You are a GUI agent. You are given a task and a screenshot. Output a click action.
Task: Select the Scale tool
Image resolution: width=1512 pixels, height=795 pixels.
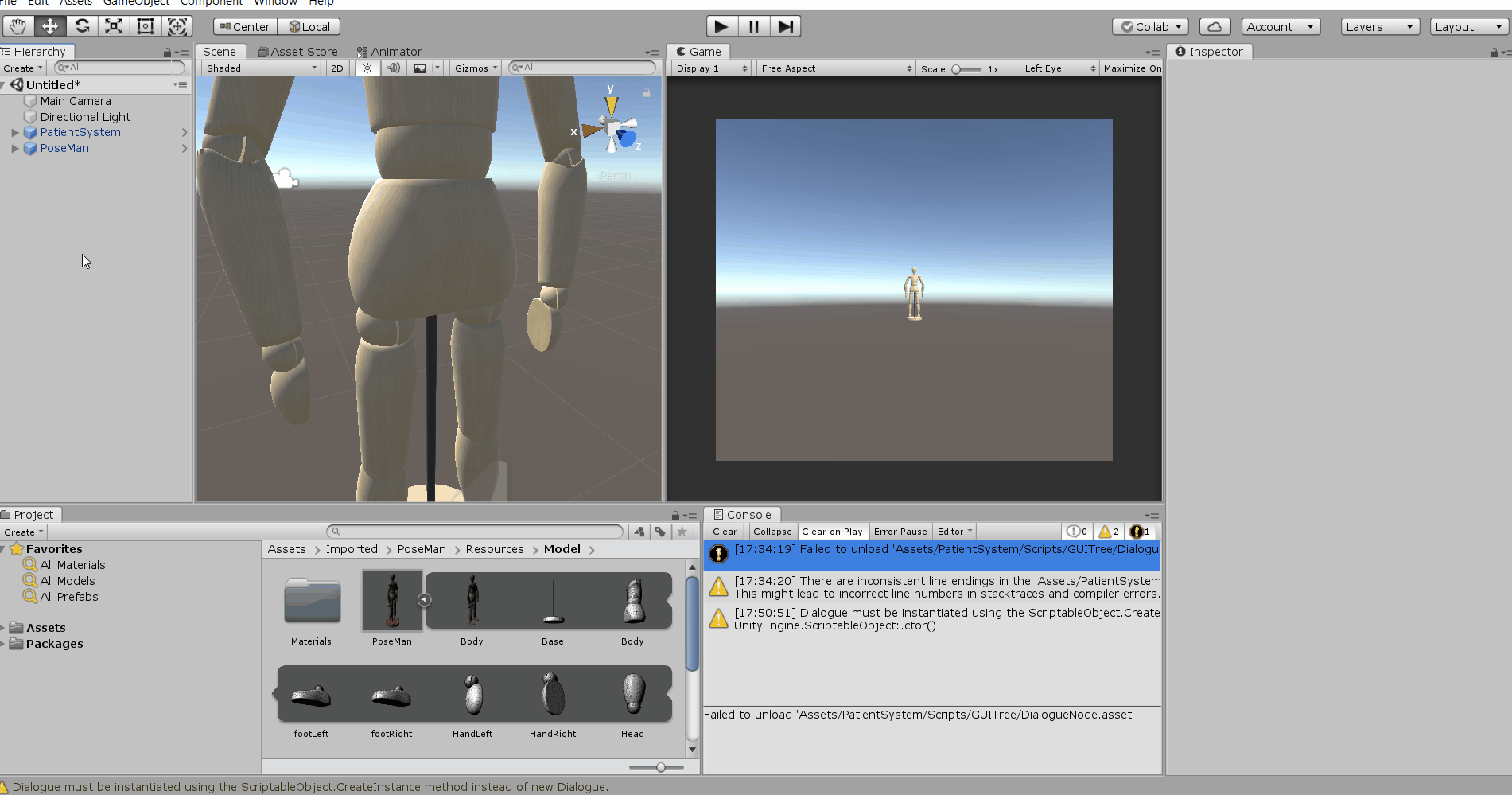(114, 26)
